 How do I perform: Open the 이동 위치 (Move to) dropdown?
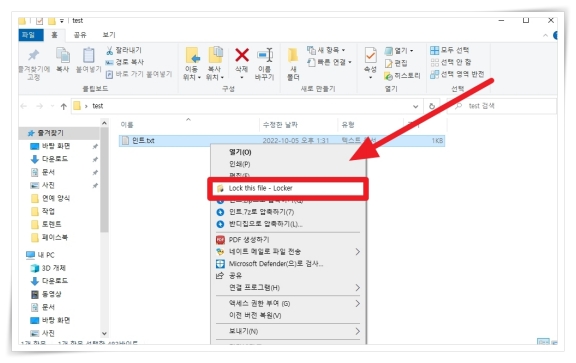coord(192,64)
